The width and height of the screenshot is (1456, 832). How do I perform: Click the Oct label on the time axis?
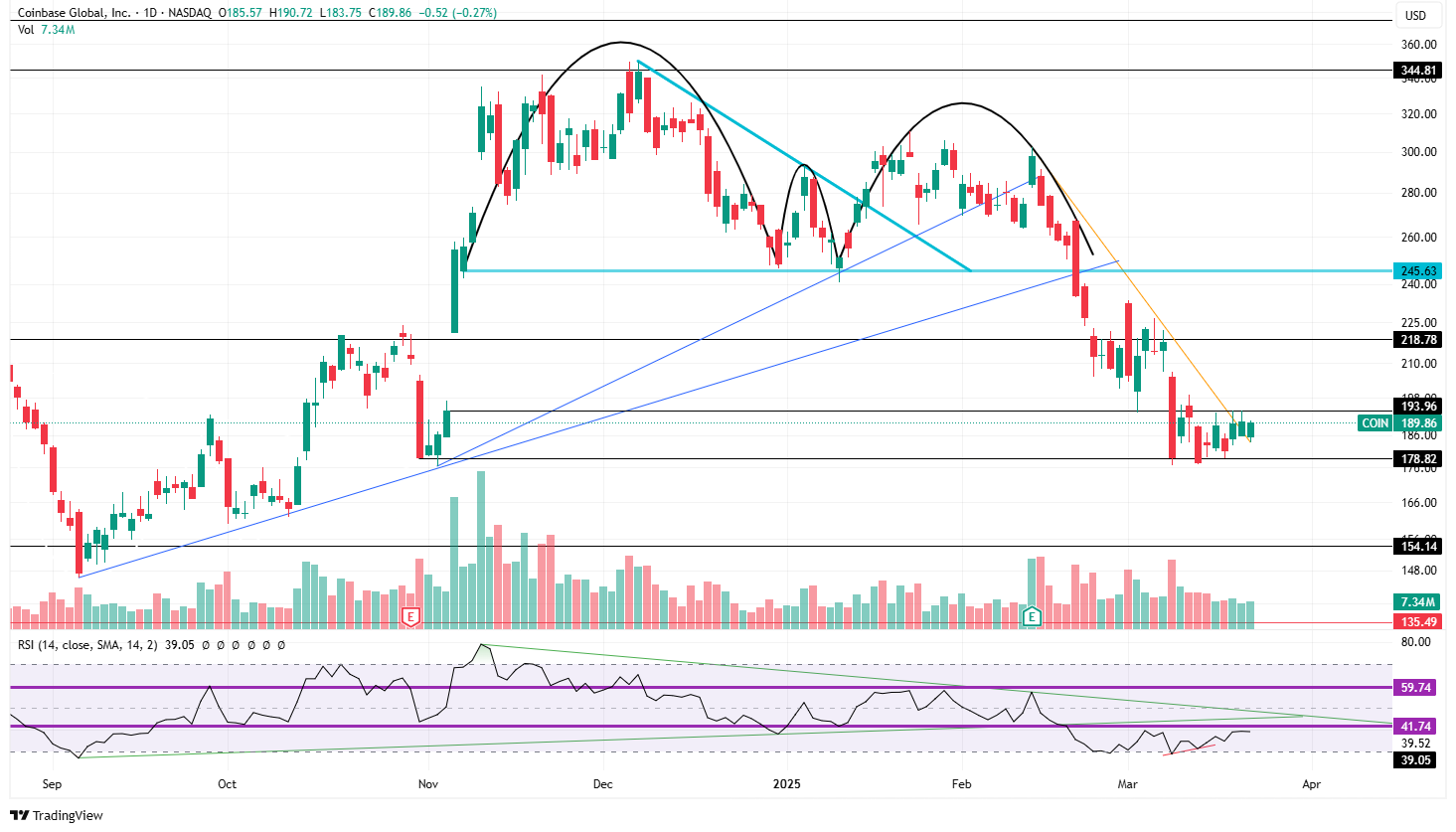(227, 784)
